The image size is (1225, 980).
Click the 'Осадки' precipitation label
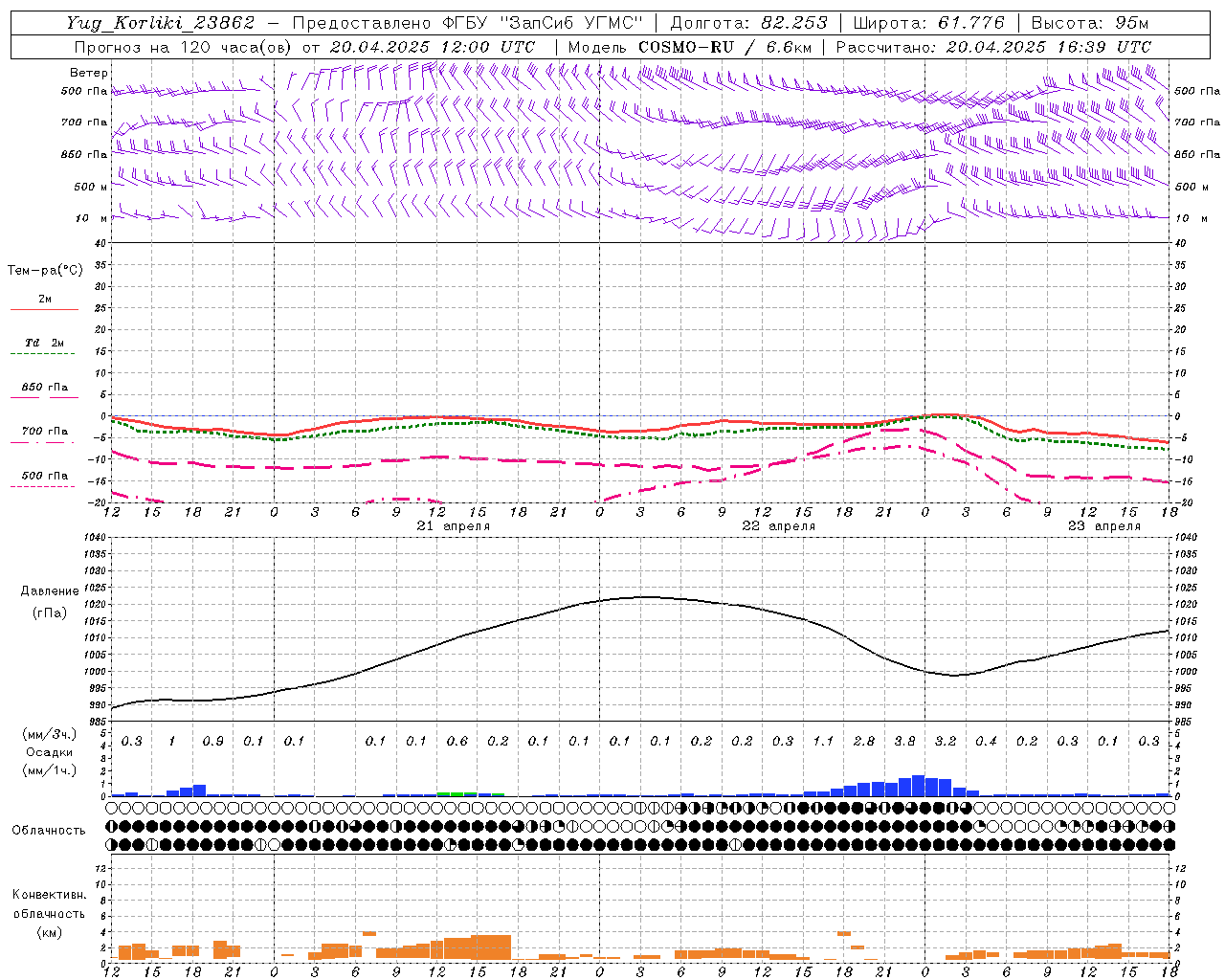click(49, 752)
